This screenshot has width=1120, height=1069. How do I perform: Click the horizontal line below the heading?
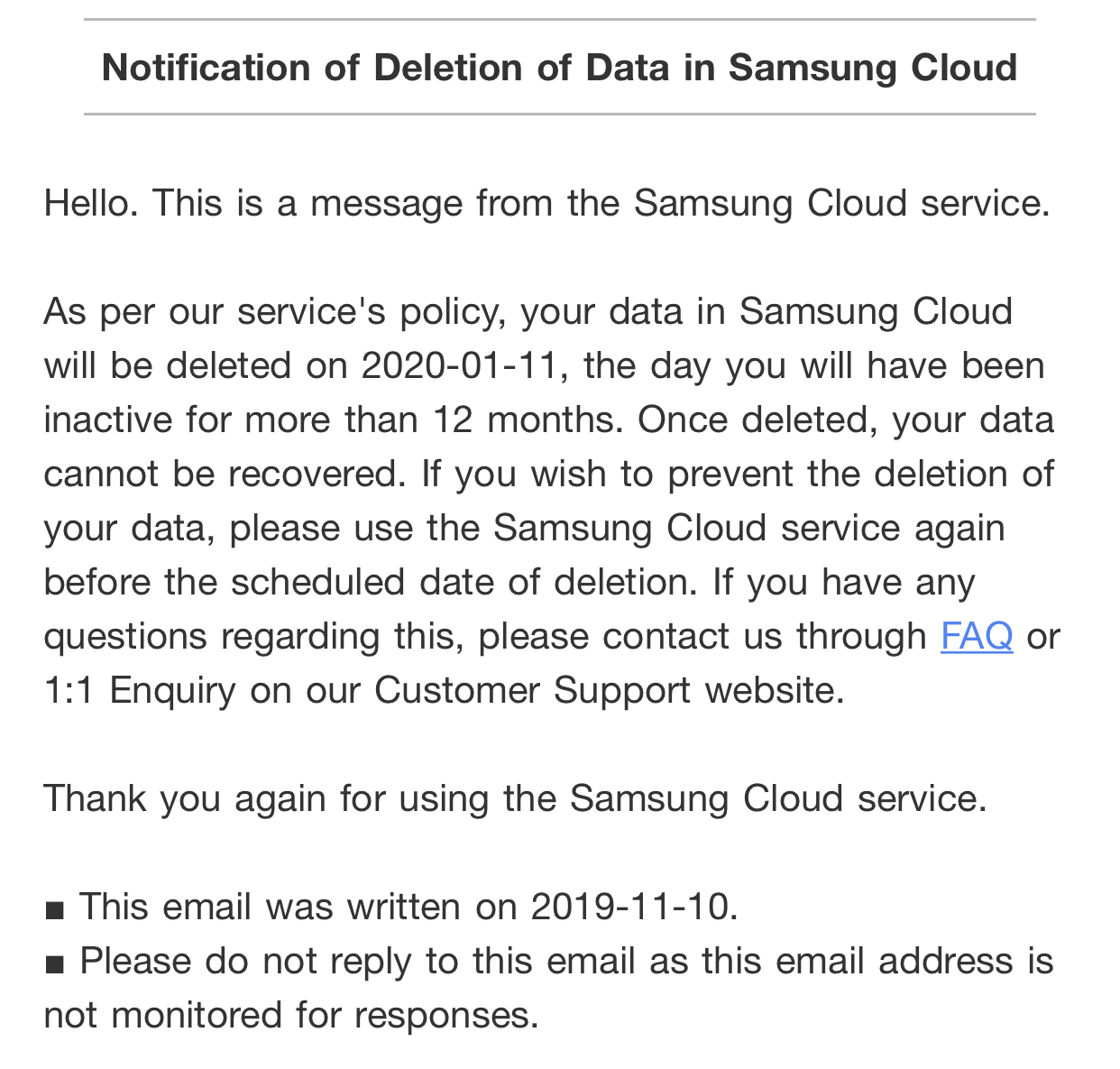point(560,114)
